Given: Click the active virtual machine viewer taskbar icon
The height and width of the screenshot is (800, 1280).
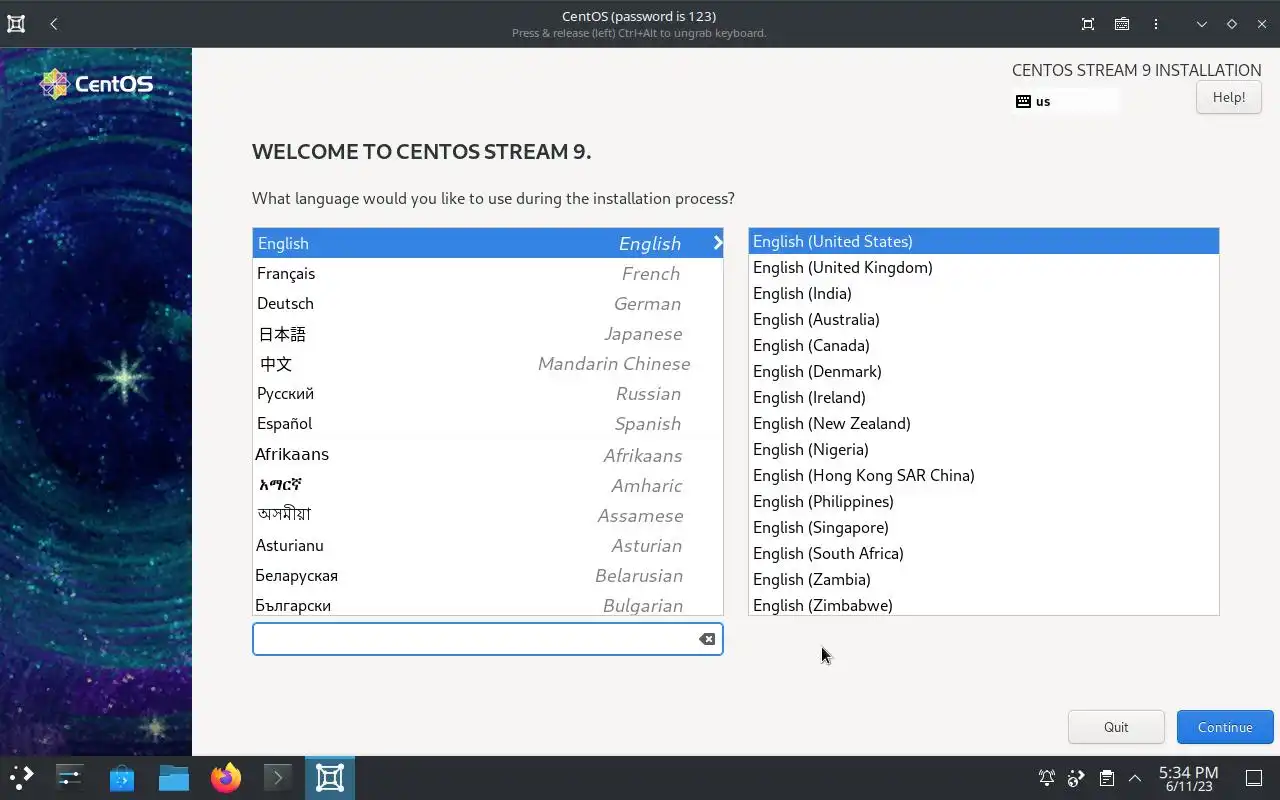Looking at the screenshot, I should pyautogui.click(x=330, y=777).
